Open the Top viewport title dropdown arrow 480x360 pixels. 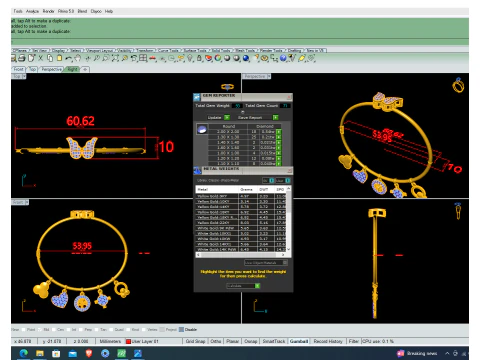tap(24, 76)
